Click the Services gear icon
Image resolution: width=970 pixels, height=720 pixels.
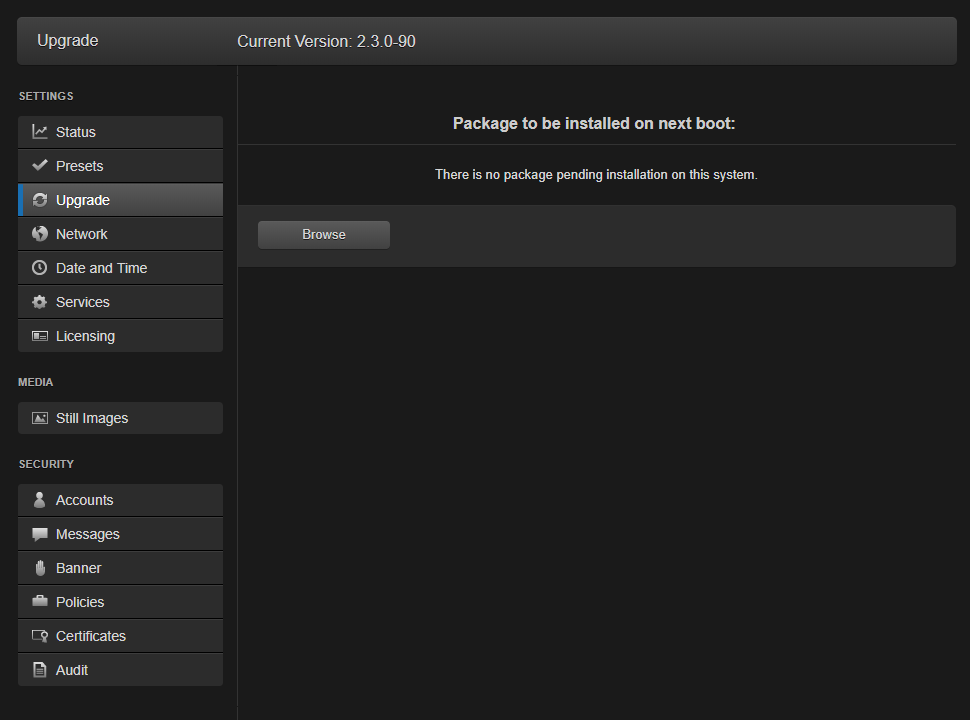coord(40,302)
